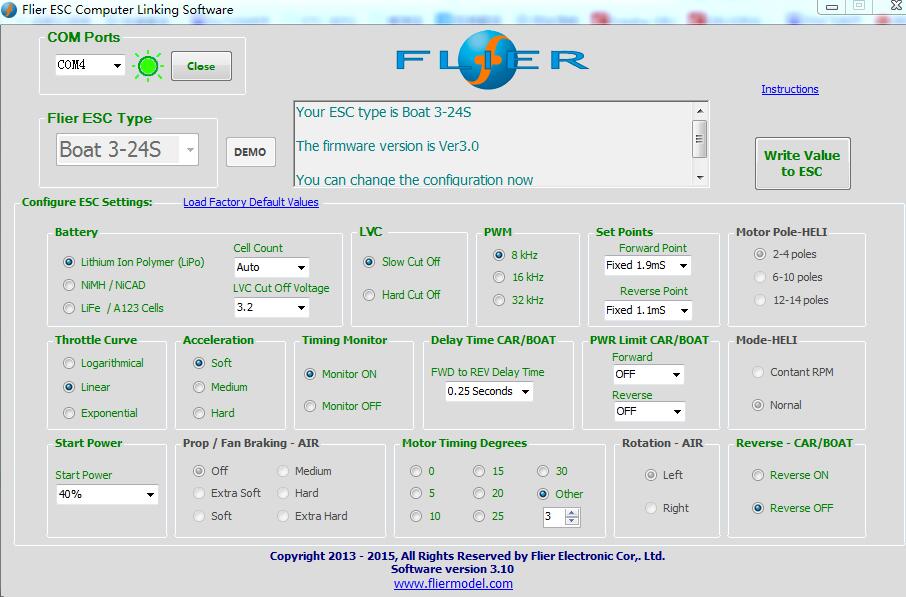906x597 pixels.
Task: Click the Other timing value field
Action: pos(553,517)
